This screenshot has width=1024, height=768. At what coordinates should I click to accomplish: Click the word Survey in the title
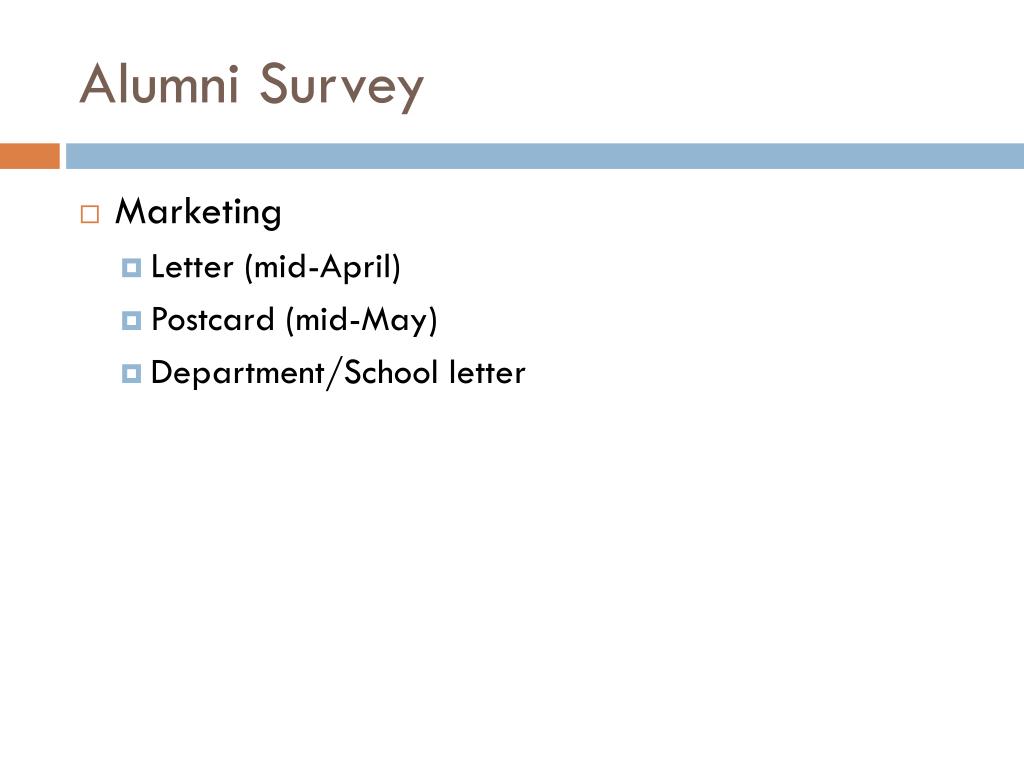(x=342, y=88)
